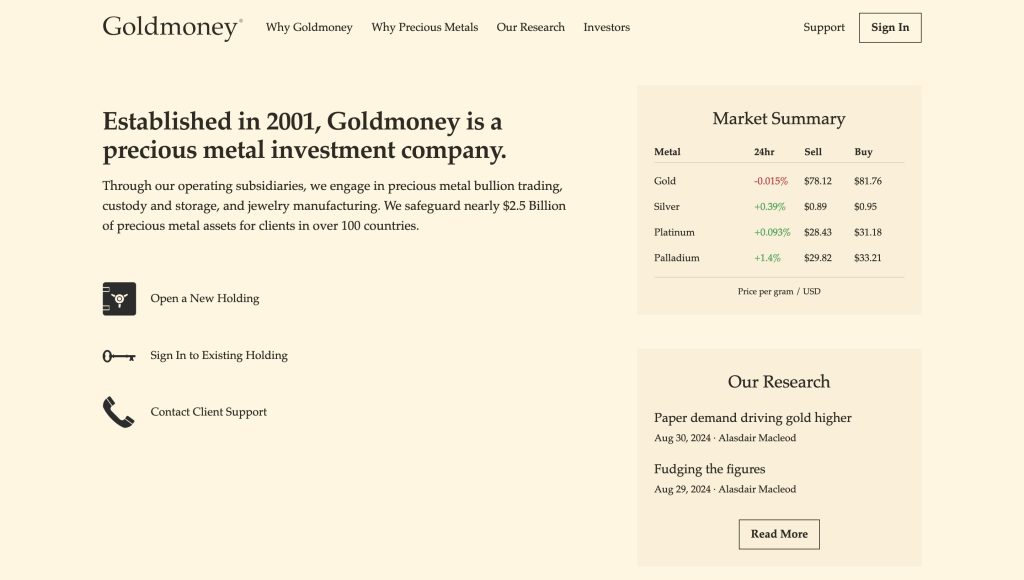Viewport: 1024px width, 580px height.
Task: Click the telephone handset icon
Action: [119, 412]
